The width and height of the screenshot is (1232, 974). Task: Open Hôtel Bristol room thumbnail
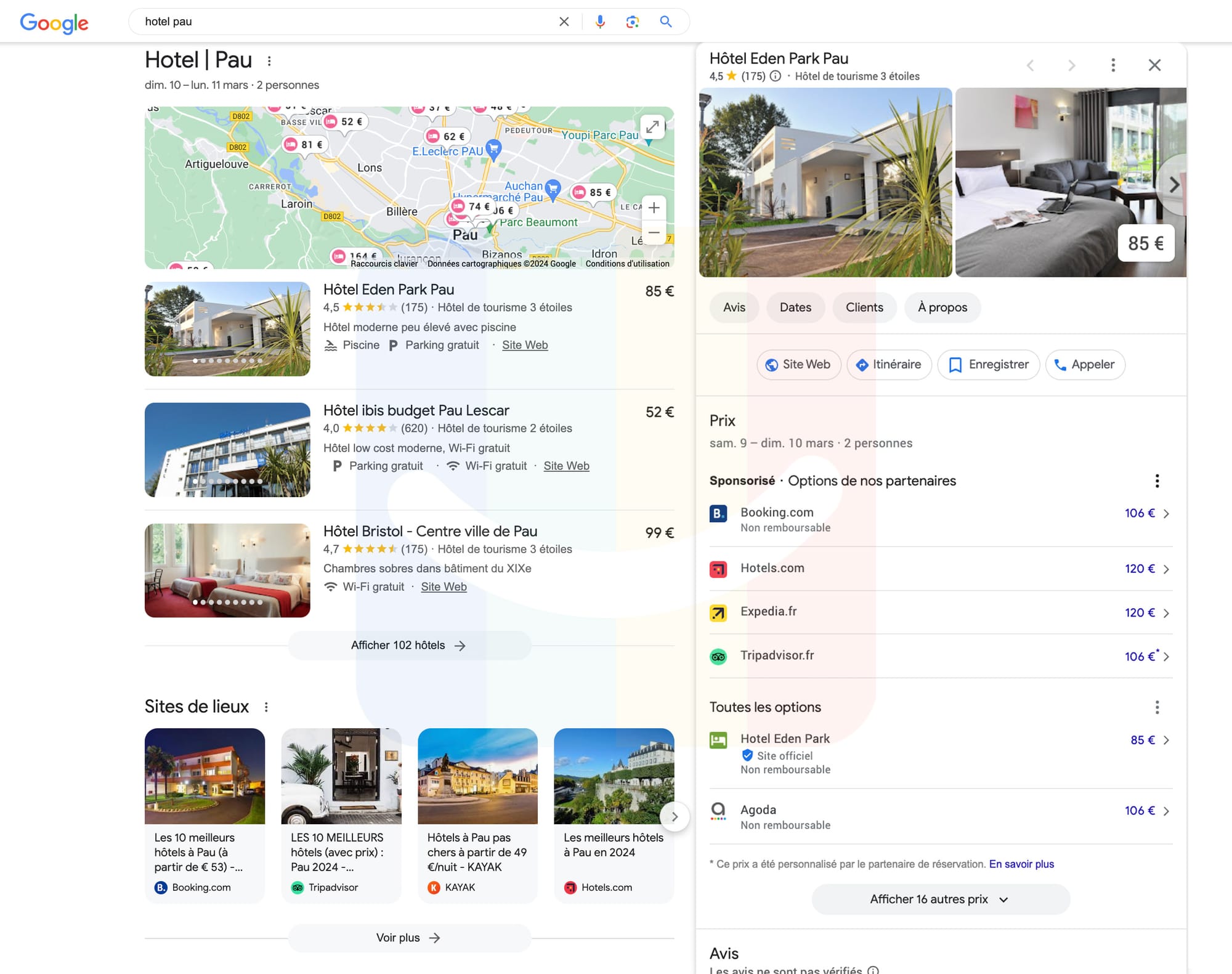pos(227,570)
